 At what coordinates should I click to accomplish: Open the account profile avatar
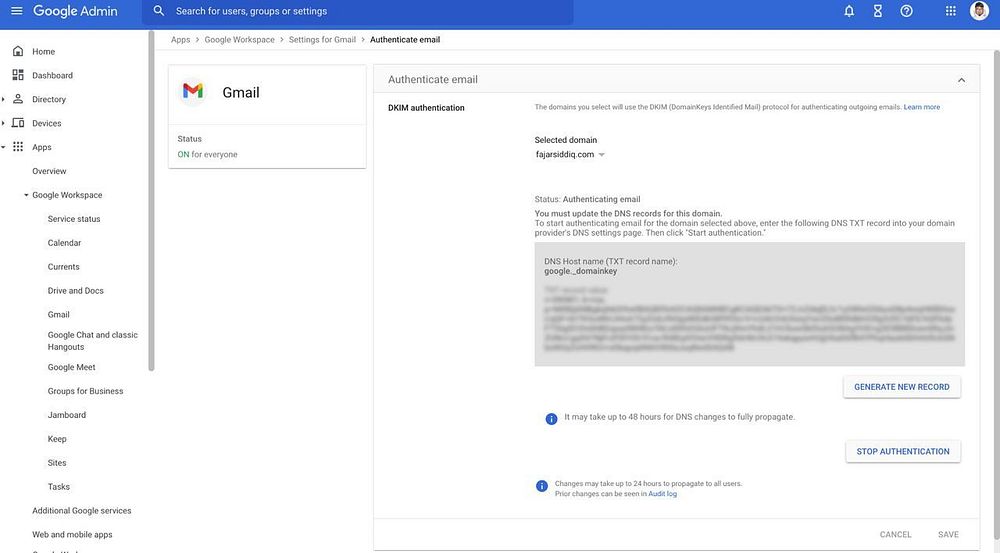pyautogui.click(x=979, y=11)
